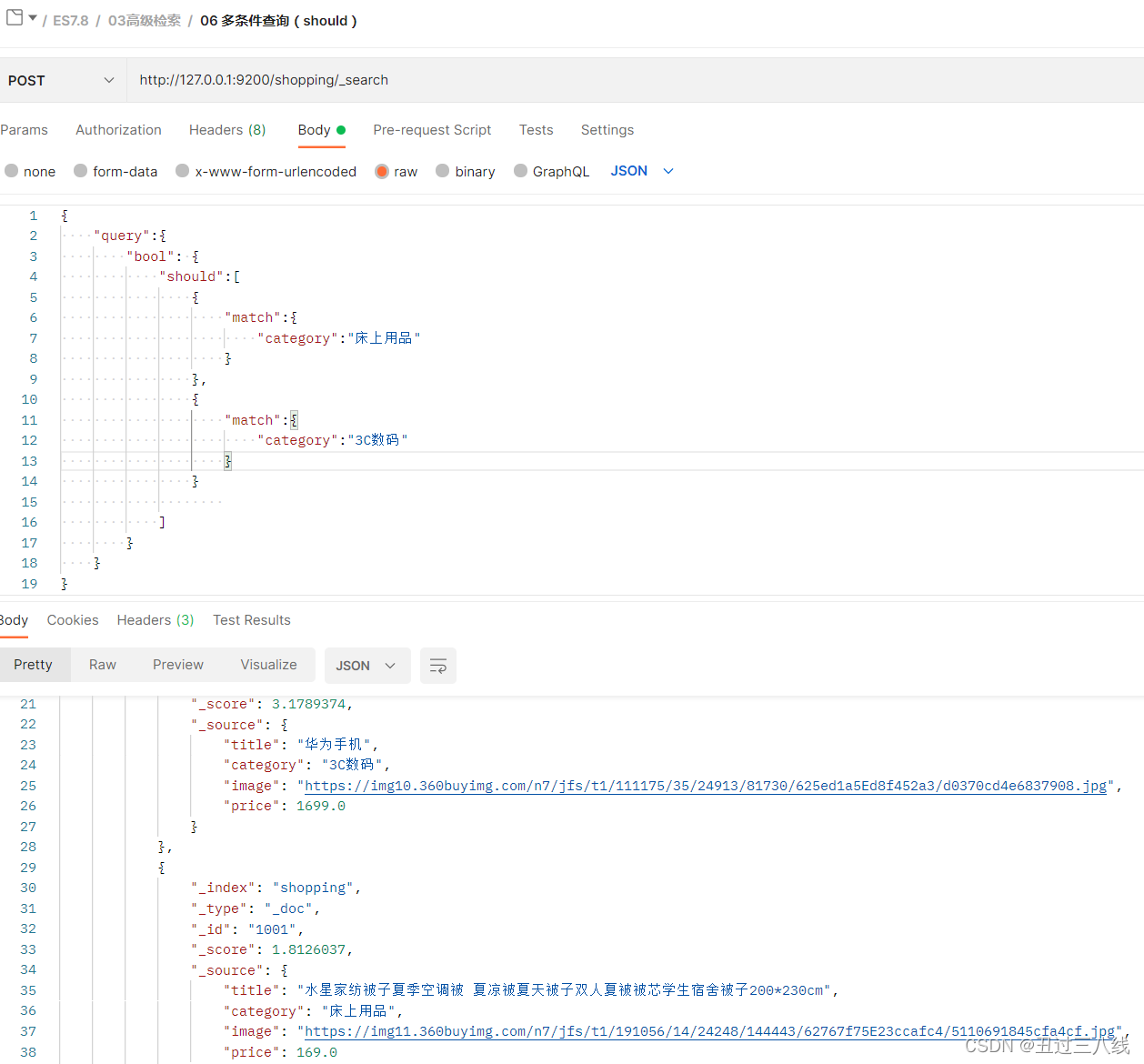Open the request Settings tab
The width and height of the screenshot is (1144, 1064).
point(607,130)
